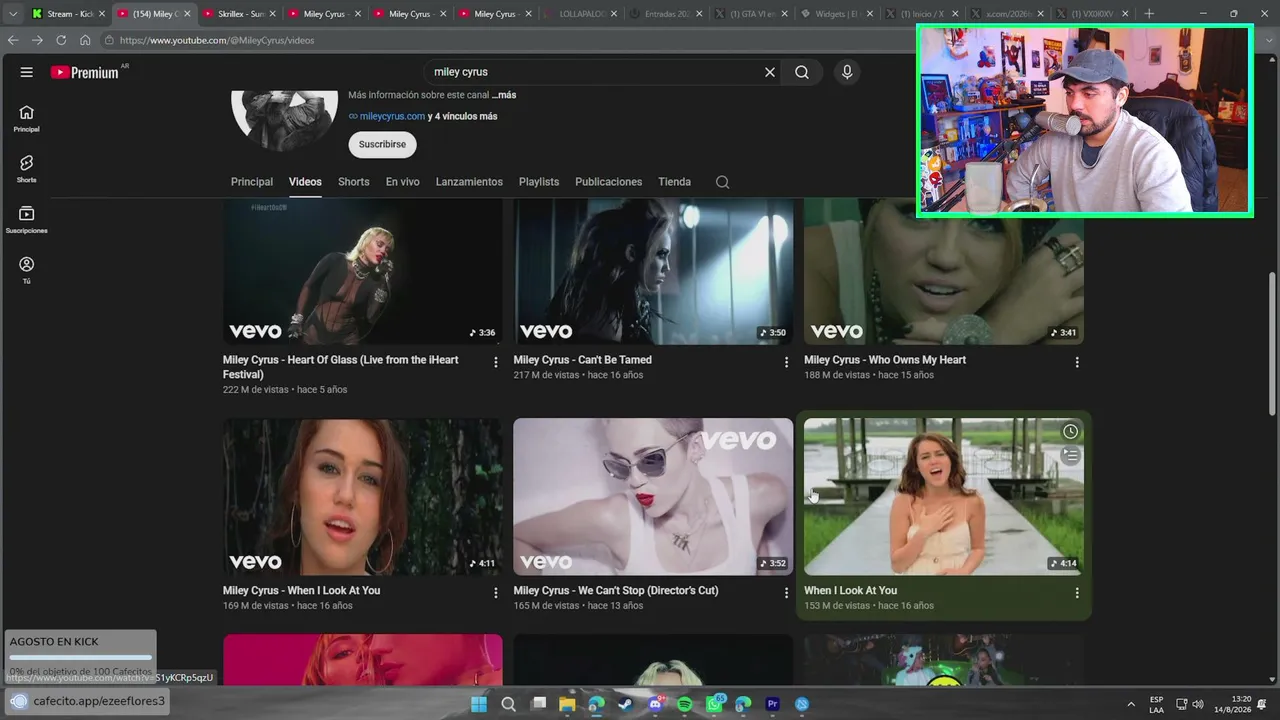Image resolution: width=1280 pixels, height=720 pixels.
Task: Clear the 'miley cyrus' search text with the X
Action: 770,72
